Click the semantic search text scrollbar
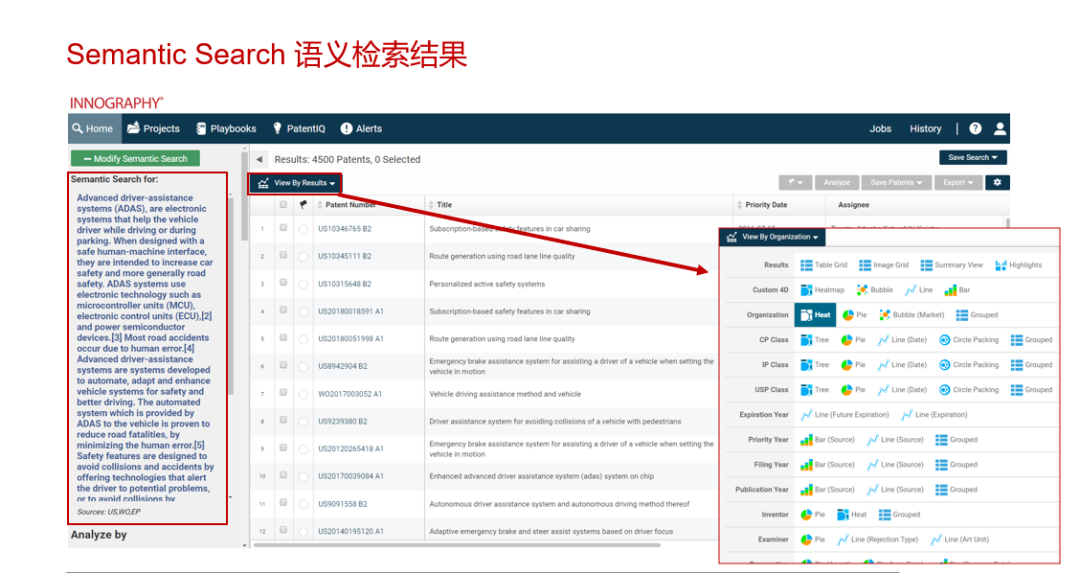The image size is (1080, 574). (x=231, y=296)
